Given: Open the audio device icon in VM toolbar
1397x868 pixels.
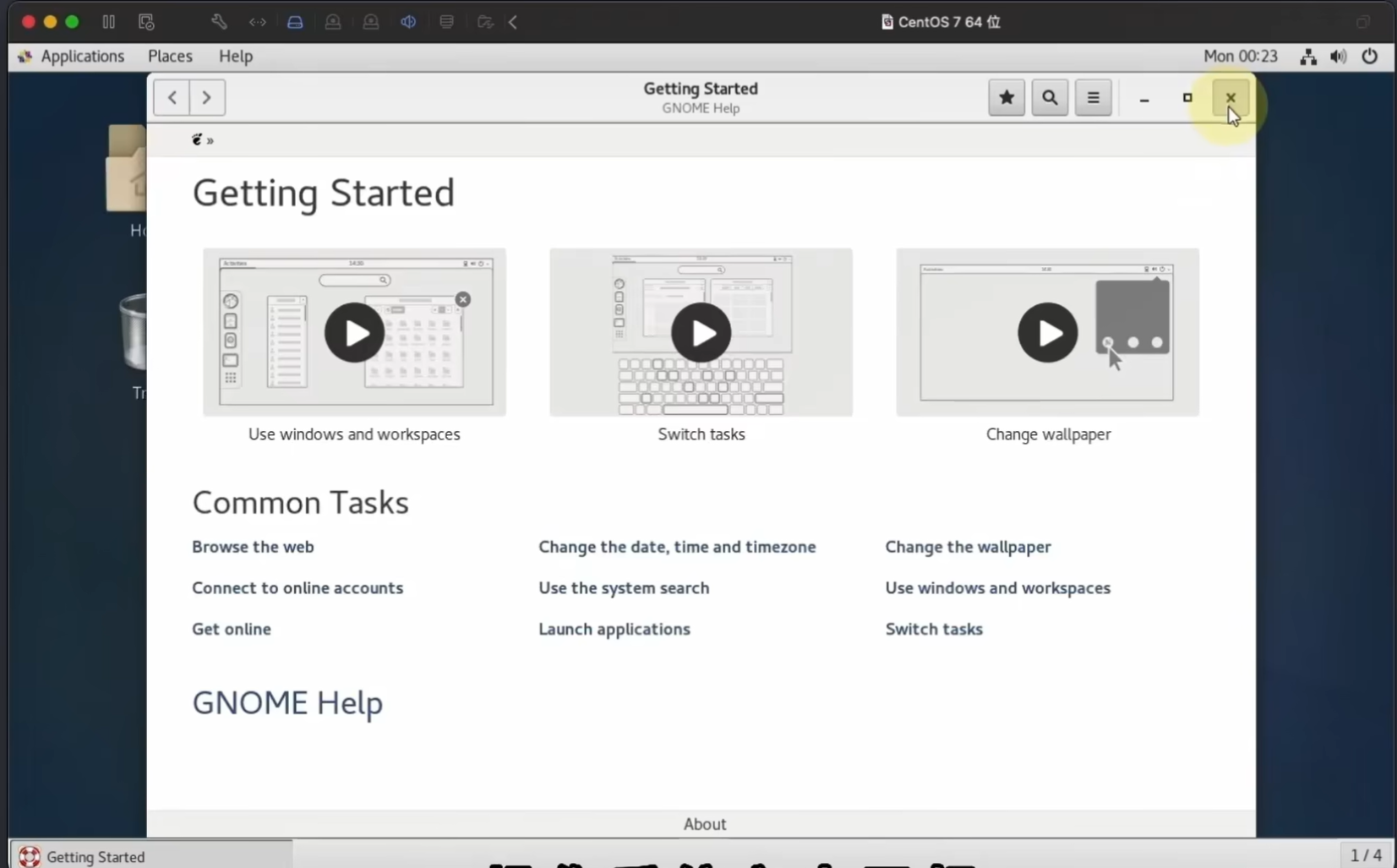Looking at the screenshot, I should 410,22.
